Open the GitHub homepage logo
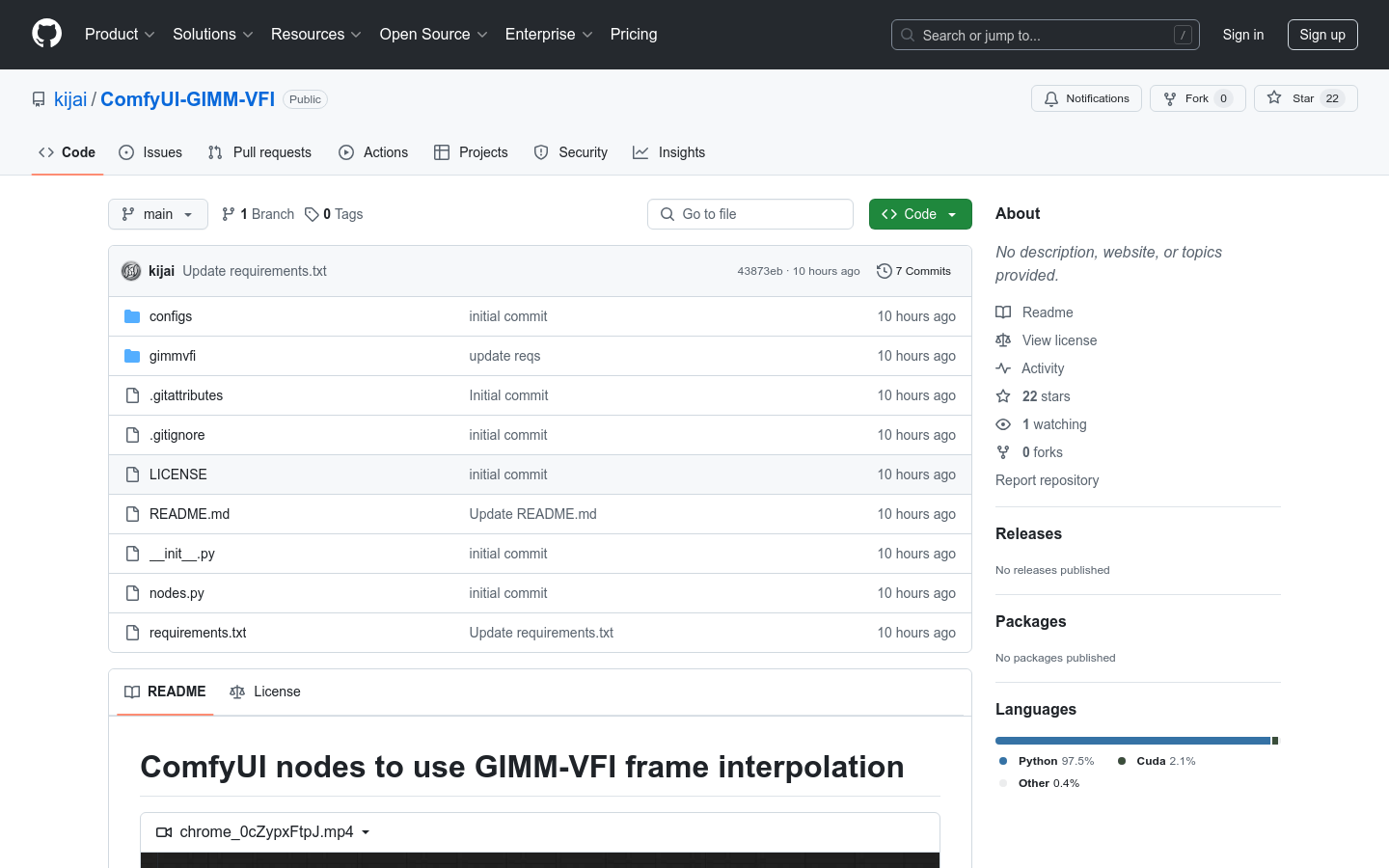Image resolution: width=1389 pixels, height=868 pixels. point(46,34)
